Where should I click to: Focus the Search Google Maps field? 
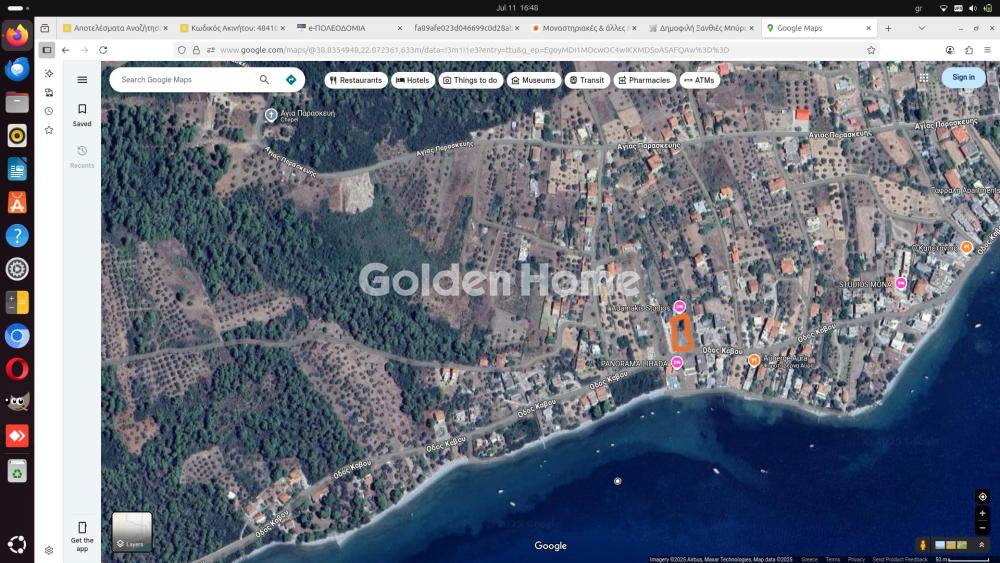pyautogui.click(x=185, y=80)
